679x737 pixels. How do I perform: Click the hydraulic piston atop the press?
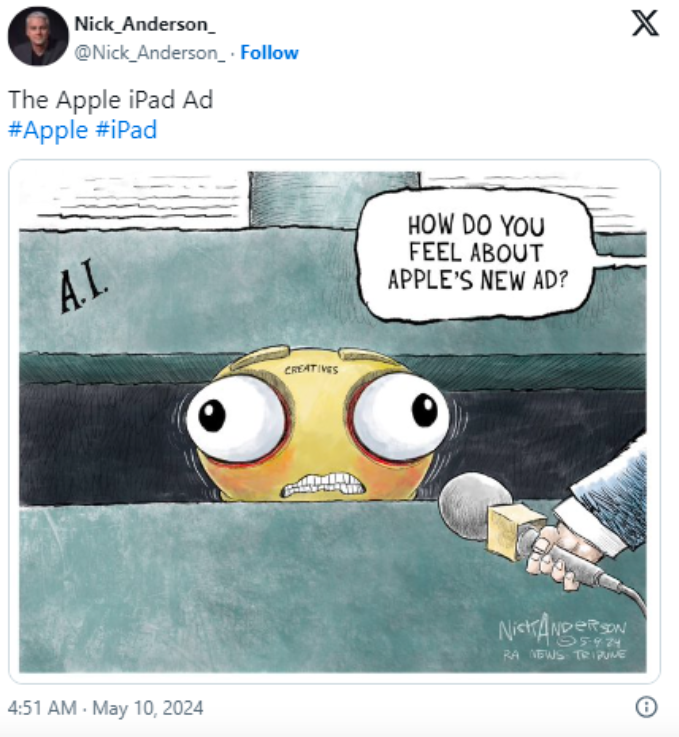tap(334, 199)
